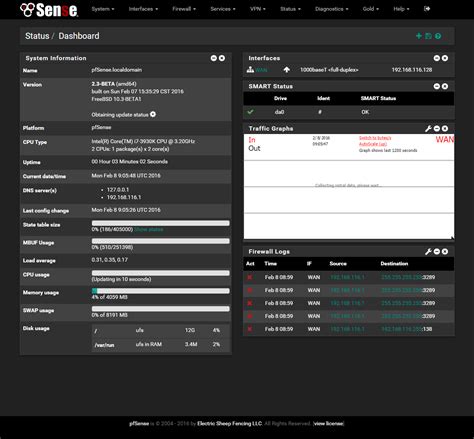The height and width of the screenshot is (439, 474).
Task: Collapse the SMART Status widget
Action: click(x=437, y=86)
